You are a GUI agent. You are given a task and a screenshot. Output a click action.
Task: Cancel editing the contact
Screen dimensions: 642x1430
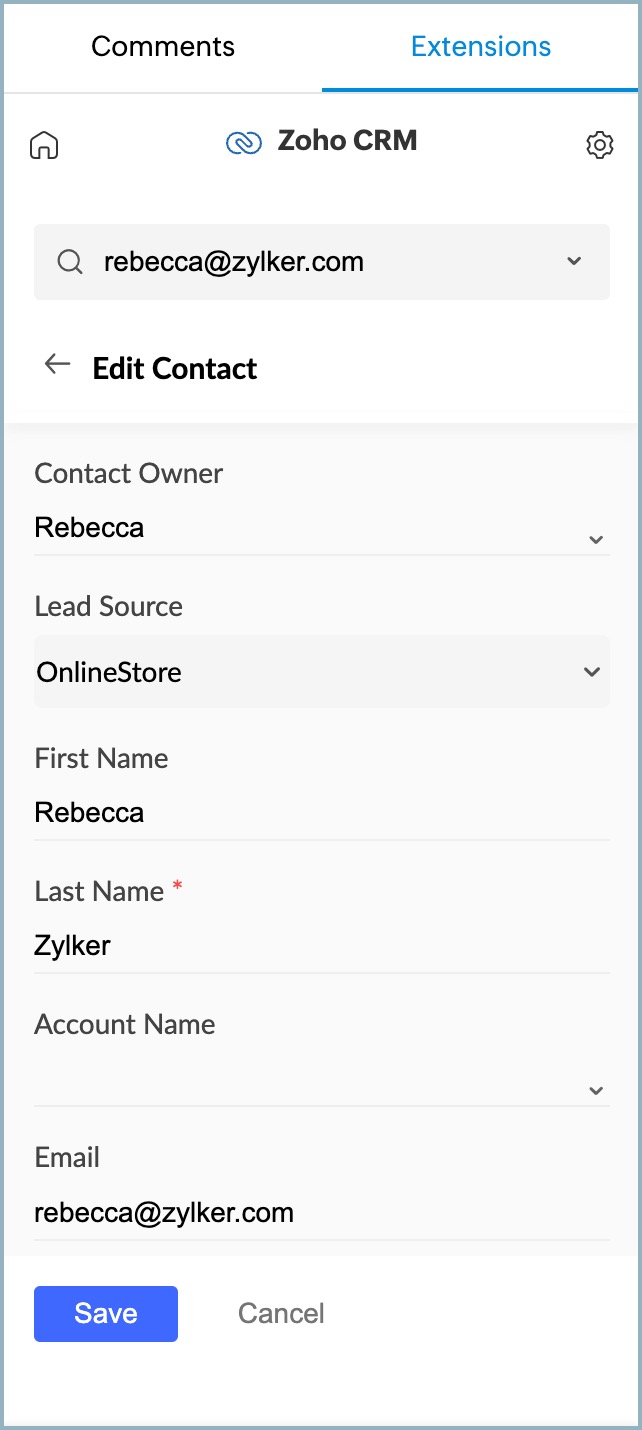point(281,1313)
